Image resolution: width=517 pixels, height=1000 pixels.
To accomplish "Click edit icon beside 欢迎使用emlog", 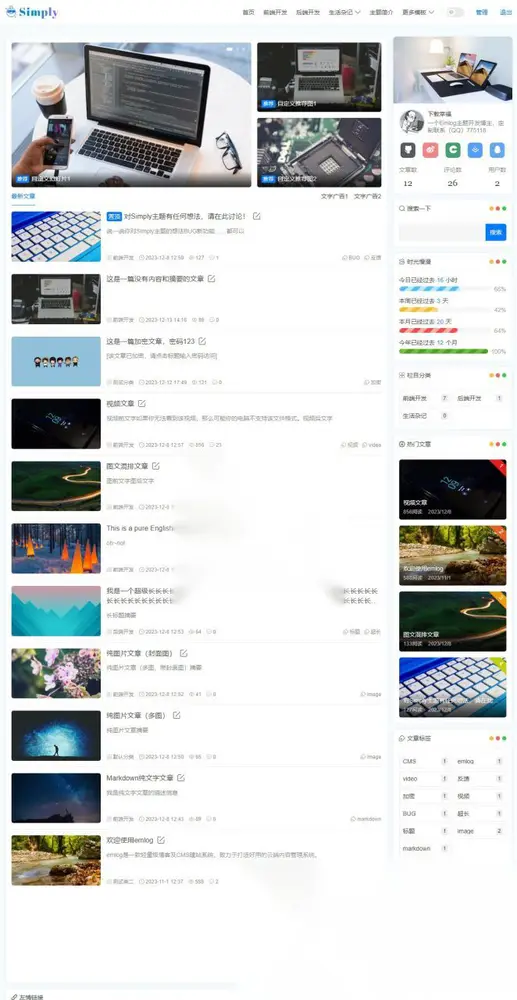I will pyautogui.click(x=161, y=840).
